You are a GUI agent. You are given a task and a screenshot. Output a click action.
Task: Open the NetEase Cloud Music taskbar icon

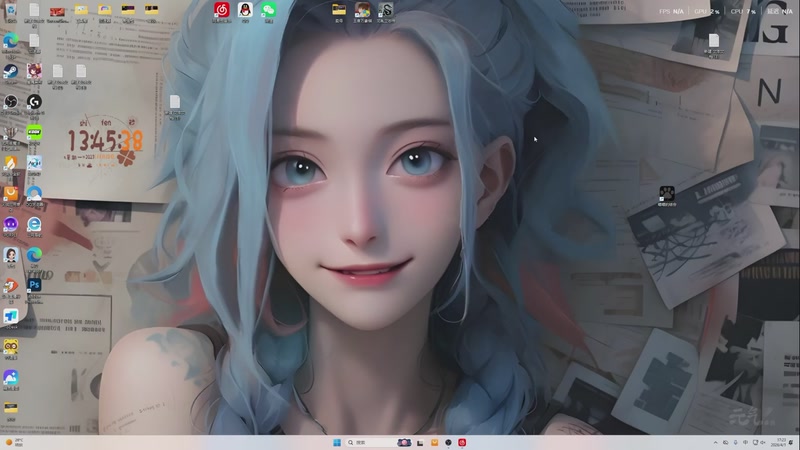tap(462, 443)
